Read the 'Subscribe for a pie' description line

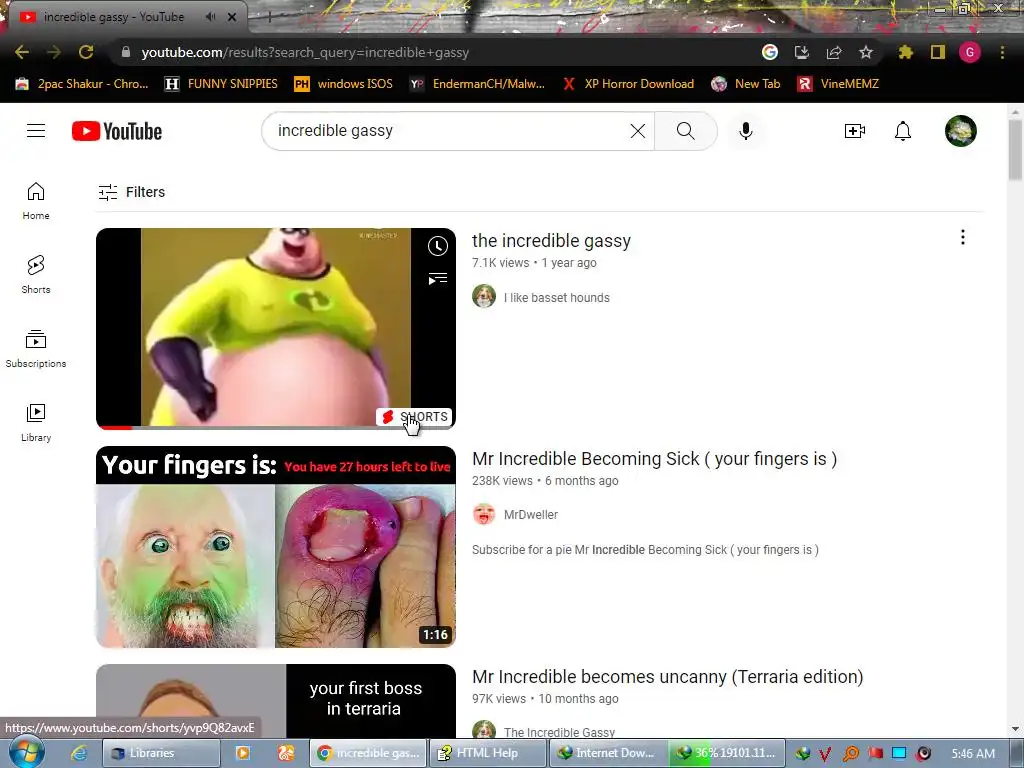(x=645, y=550)
